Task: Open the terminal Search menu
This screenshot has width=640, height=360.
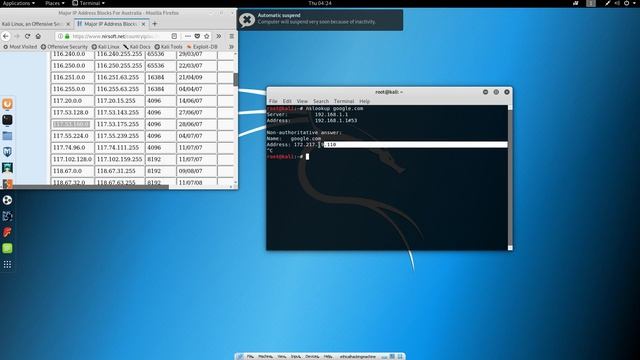Action: (x=321, y=101)
